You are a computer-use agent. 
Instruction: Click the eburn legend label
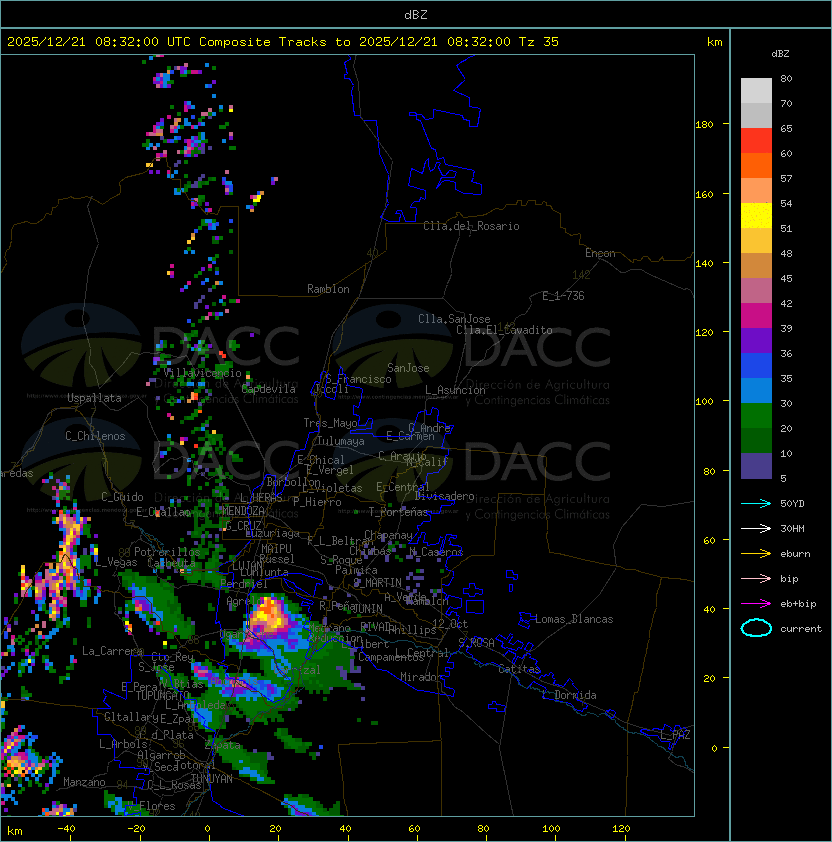pyautogui.click(x=795, y=554)
